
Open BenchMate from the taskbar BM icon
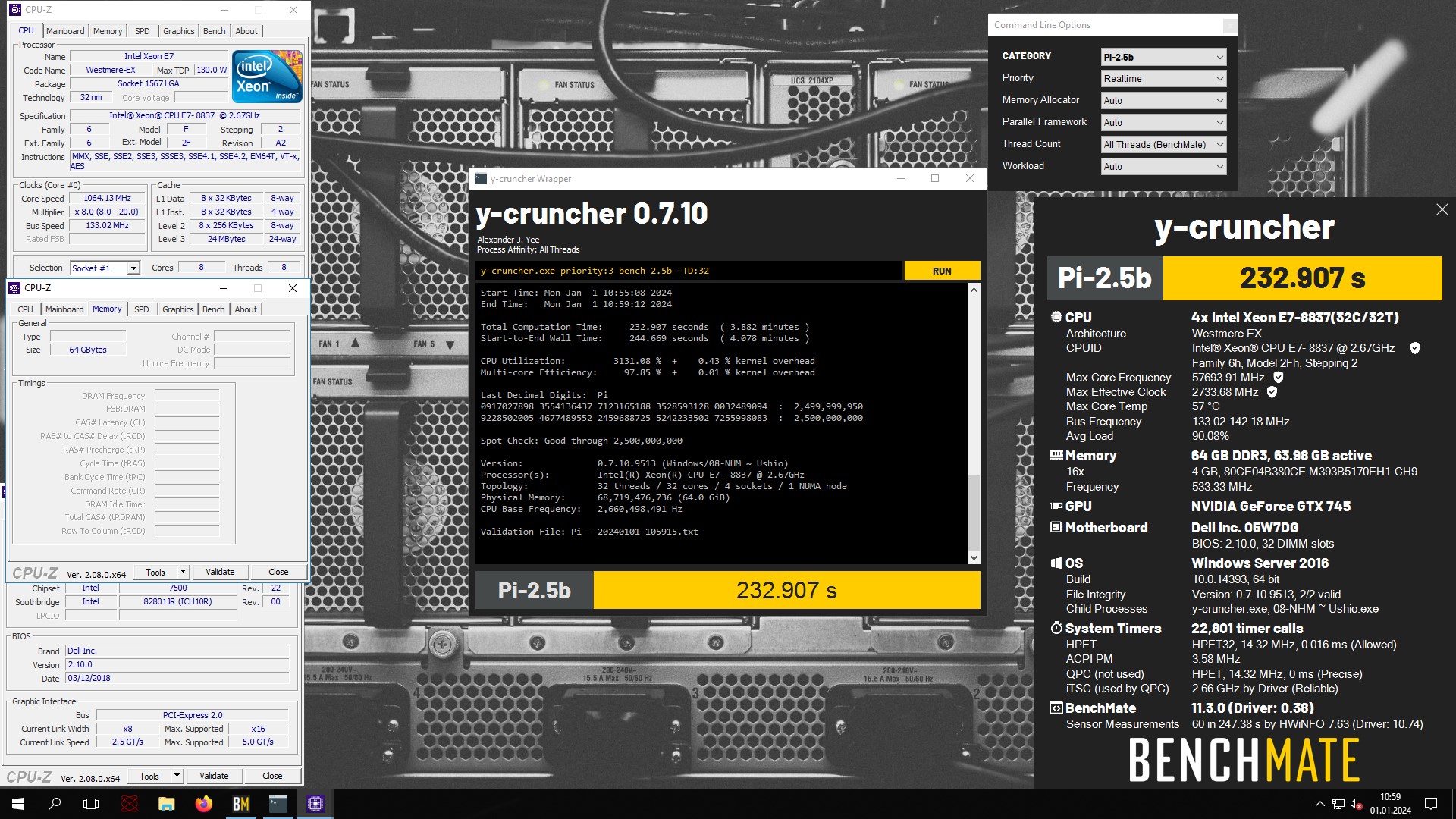241,804
